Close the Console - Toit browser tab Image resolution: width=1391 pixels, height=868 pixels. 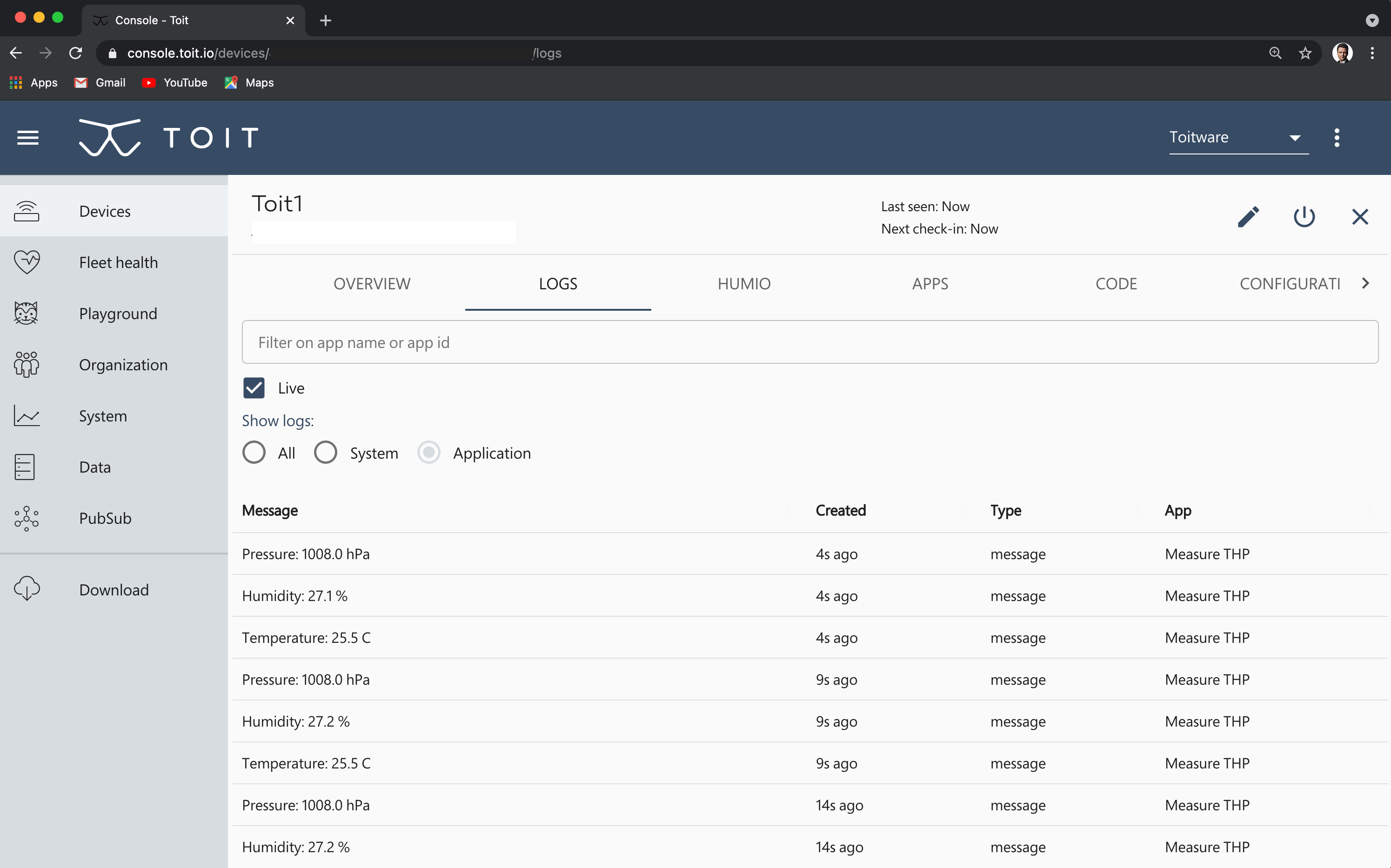[290, 20]
